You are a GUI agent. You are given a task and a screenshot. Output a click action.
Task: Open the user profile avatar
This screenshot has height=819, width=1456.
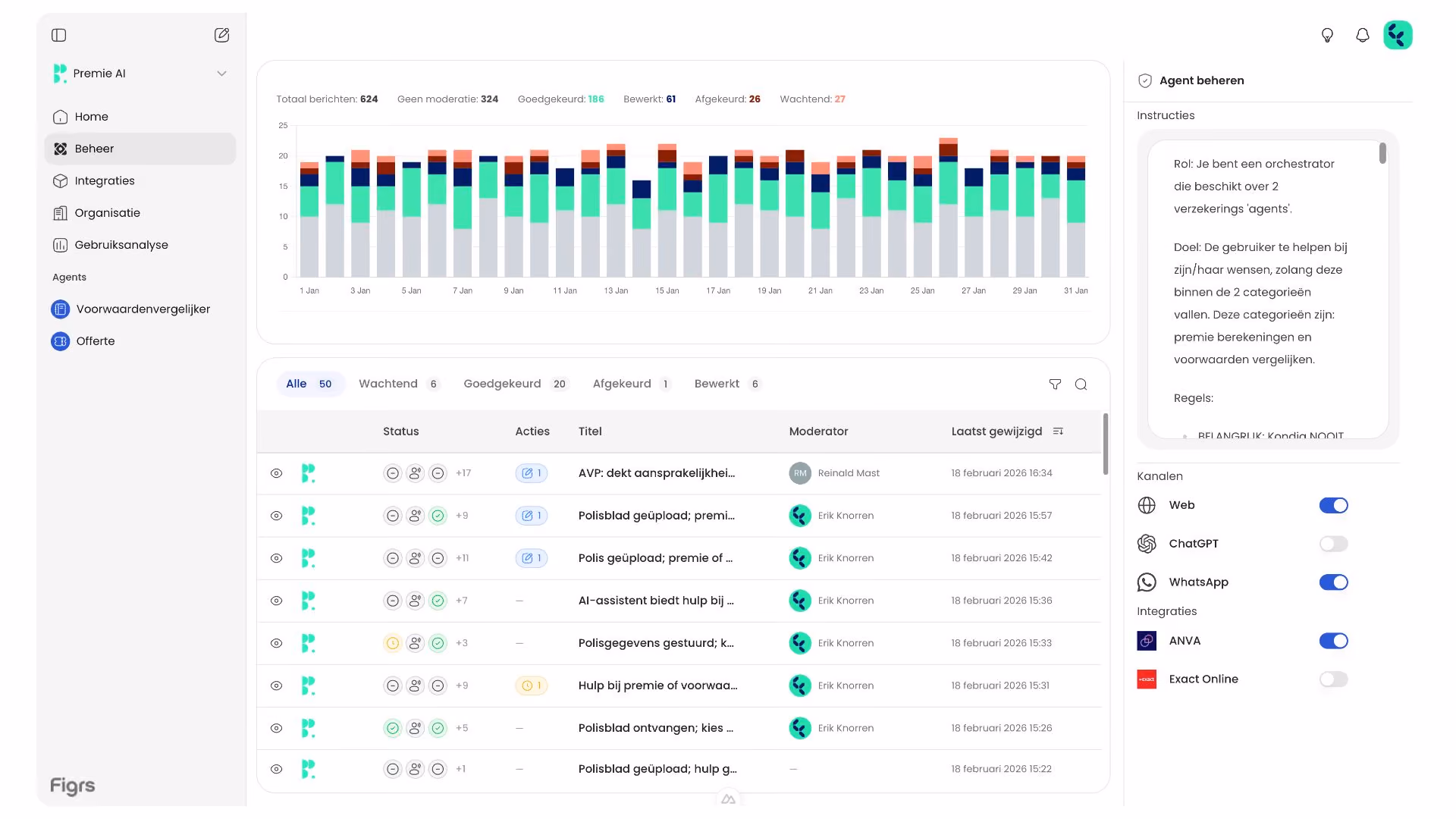pos(1398,35)
